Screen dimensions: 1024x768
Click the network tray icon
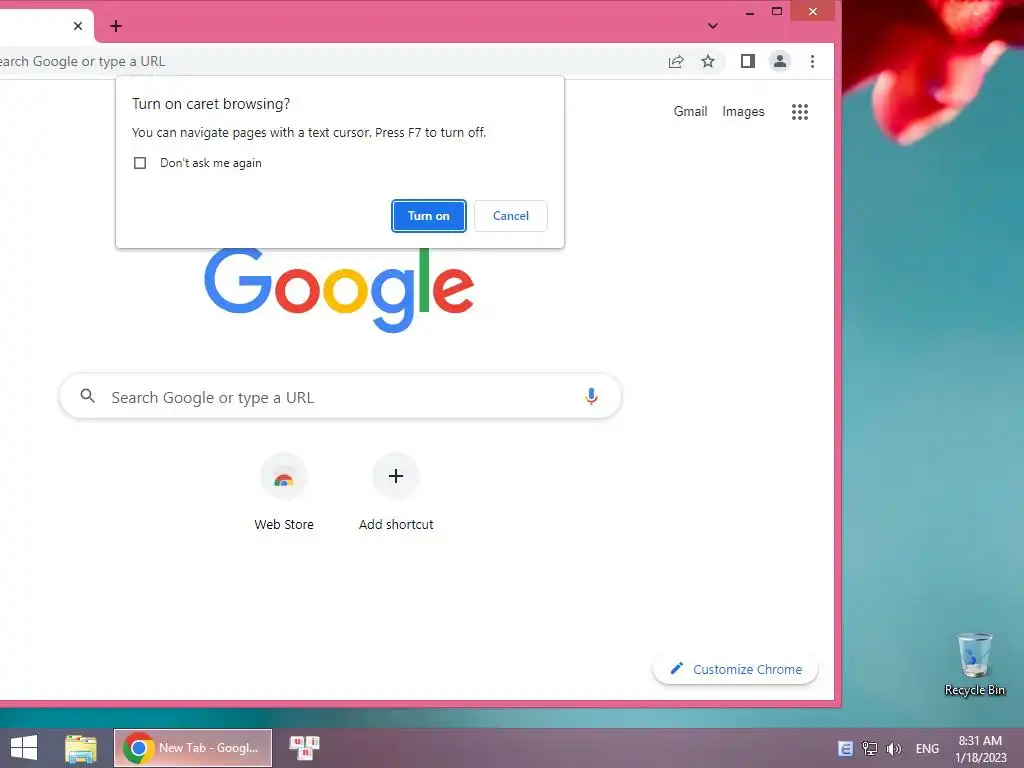click(x=870, y=748)
